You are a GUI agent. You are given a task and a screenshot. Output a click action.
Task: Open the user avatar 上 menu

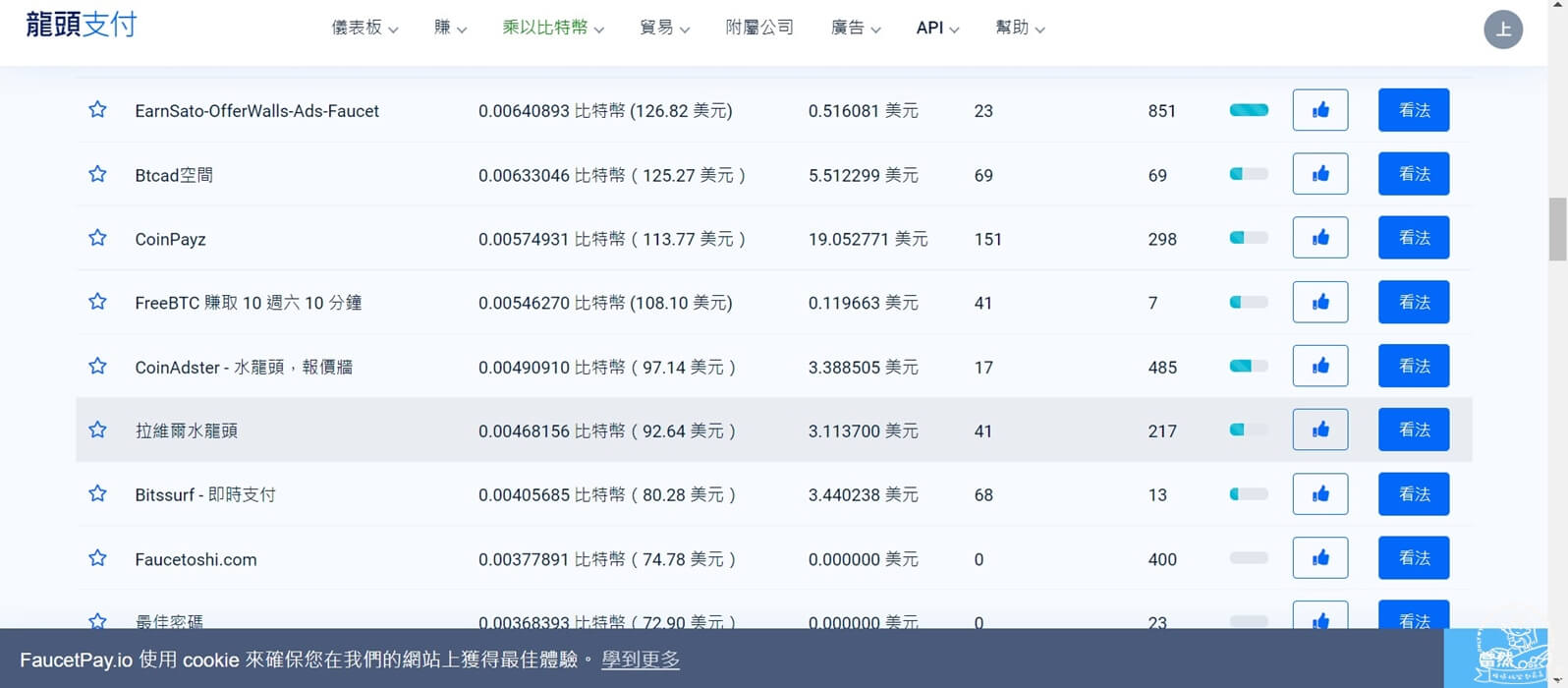(x=1503, y=29)
